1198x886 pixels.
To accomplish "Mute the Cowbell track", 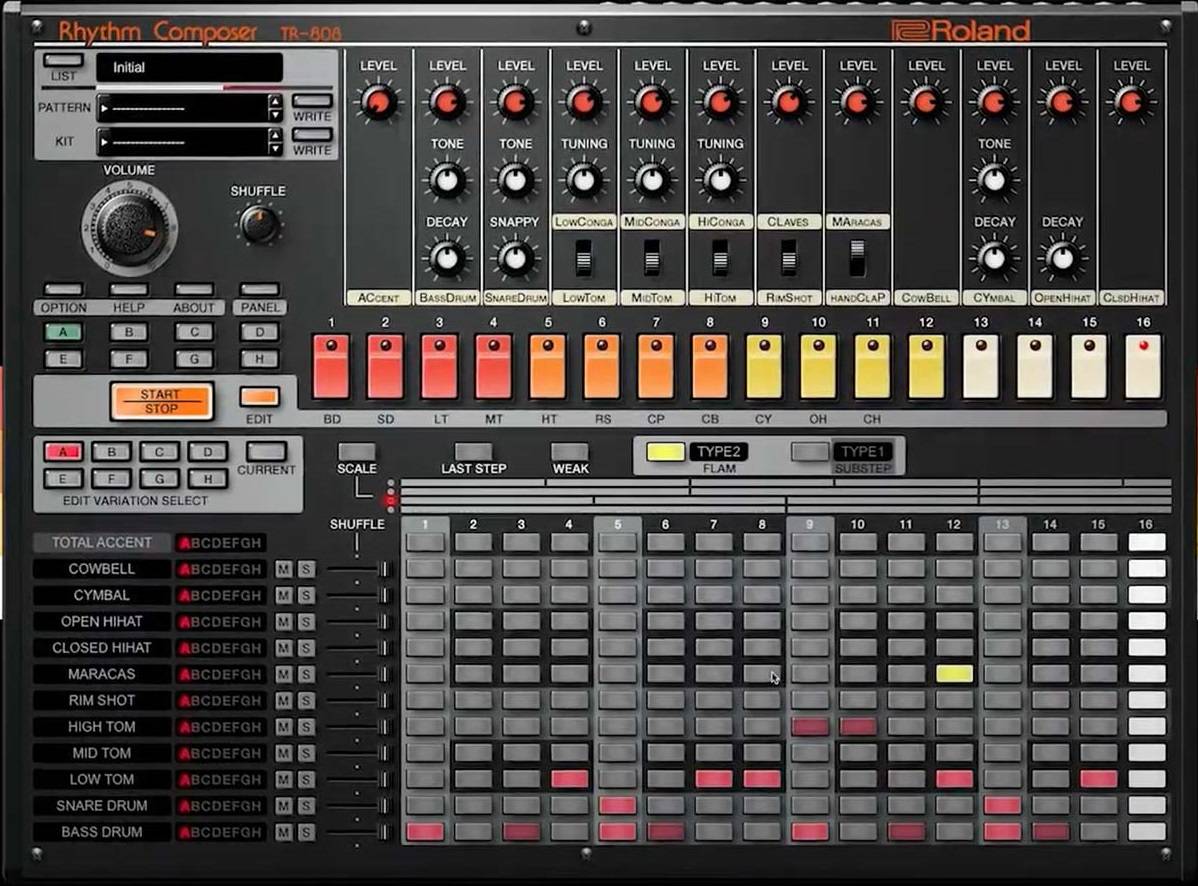I will (284, 569).
